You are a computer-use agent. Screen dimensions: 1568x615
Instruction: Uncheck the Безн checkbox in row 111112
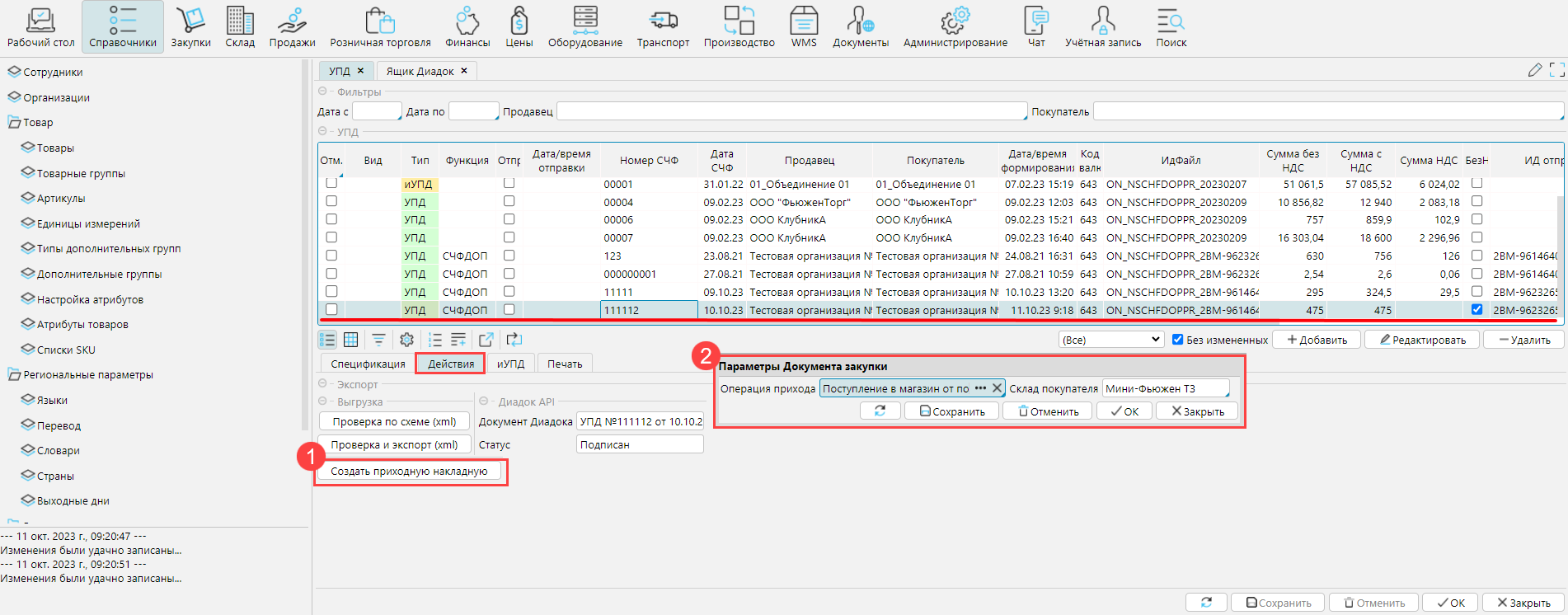pyautogui.click(x=1476, y=310)
